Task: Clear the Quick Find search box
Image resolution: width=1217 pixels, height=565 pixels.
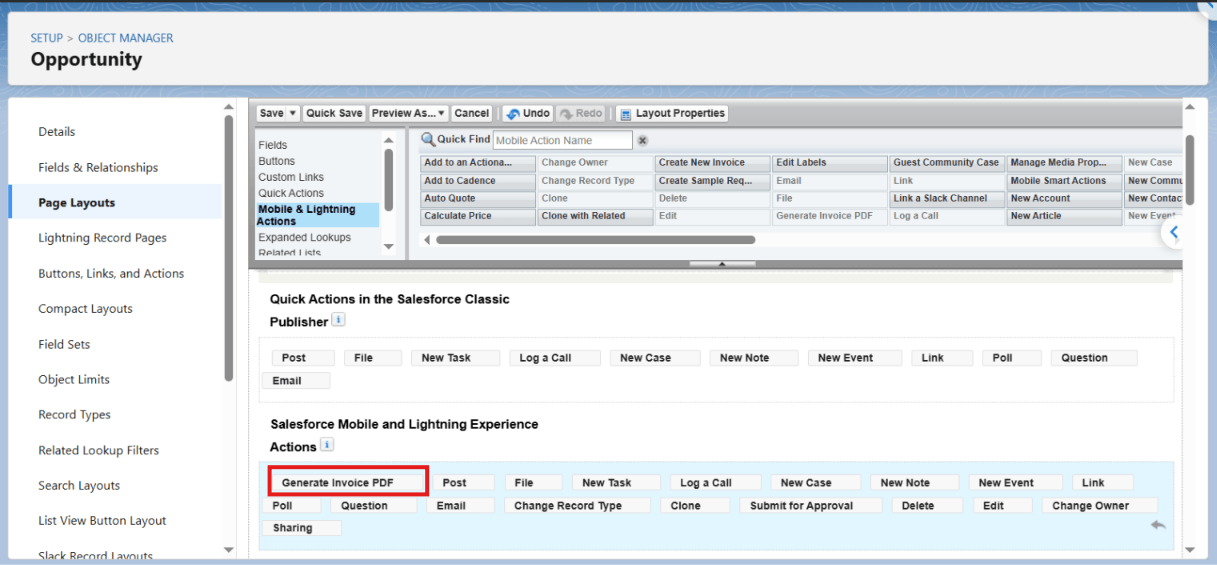Action: pos(643,141)
